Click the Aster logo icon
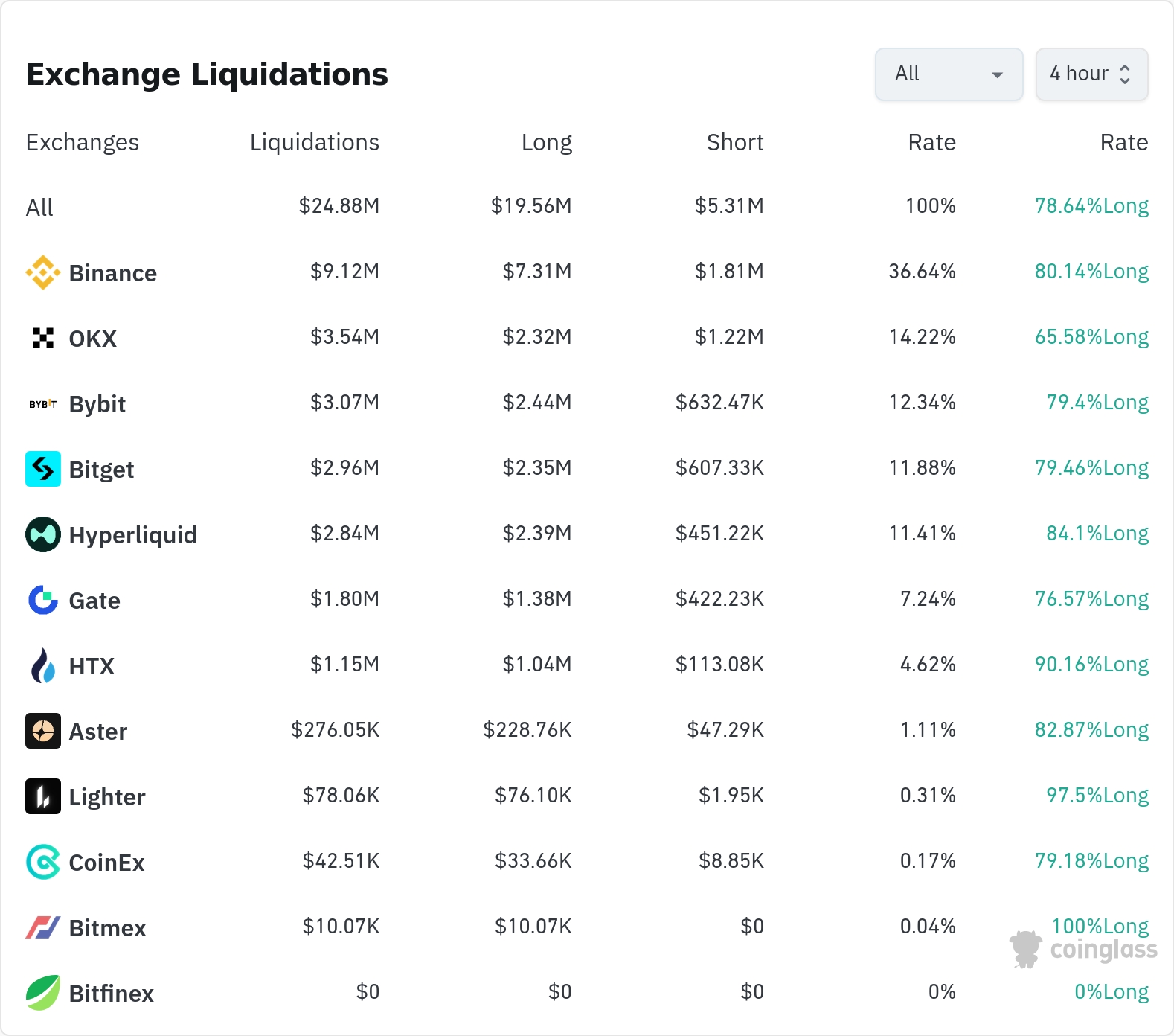This screenshot has width=1174, height=1036. click(x=43, y=731)
